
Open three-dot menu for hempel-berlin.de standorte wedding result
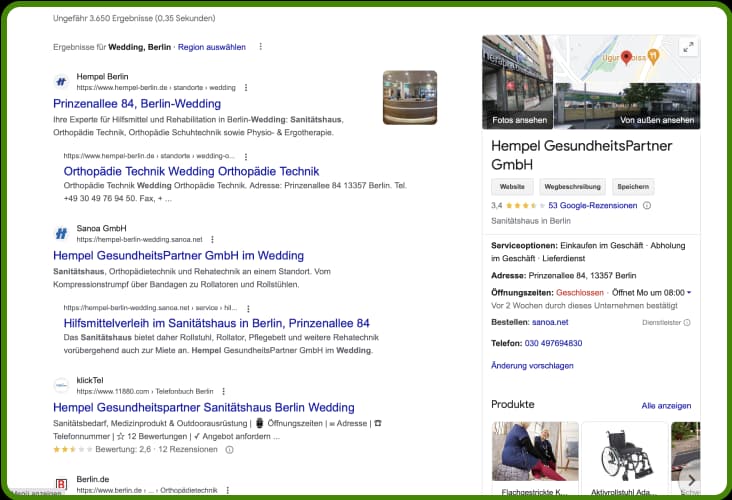(x=246, y=88)
